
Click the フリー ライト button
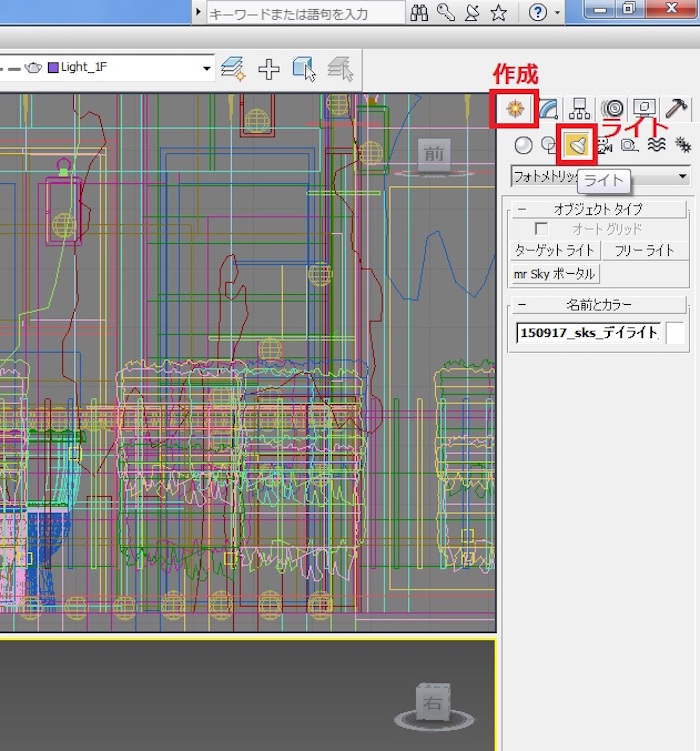click(x=643, y=251)
